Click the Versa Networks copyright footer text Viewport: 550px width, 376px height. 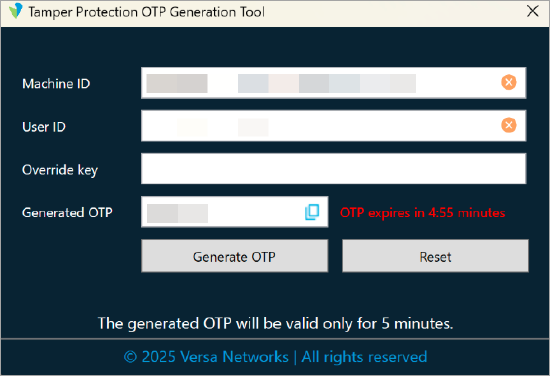pyautogui.click(x=275, y=357)
